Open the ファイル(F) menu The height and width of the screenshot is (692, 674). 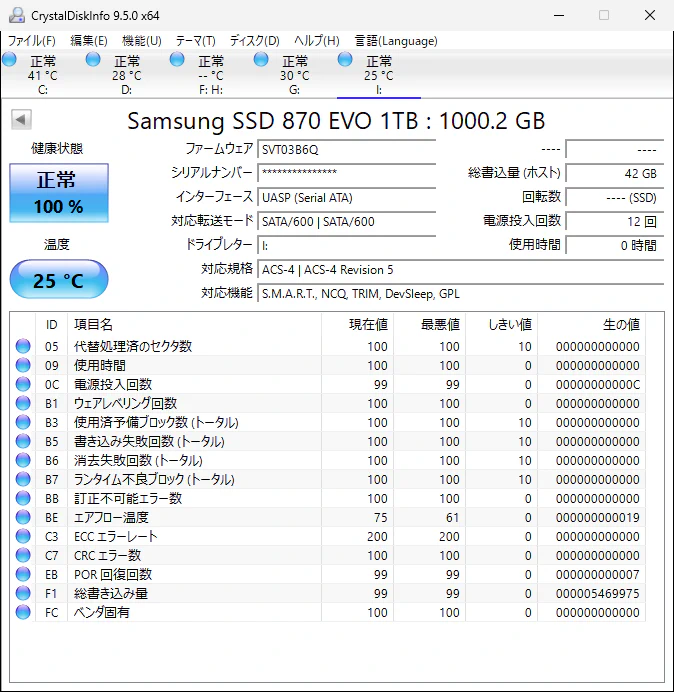click(32, 41)
